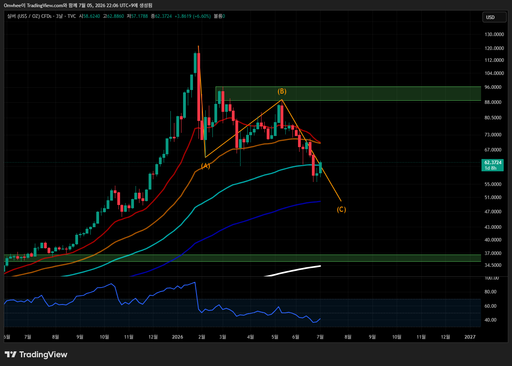Click the snapshot creation date header text
512x366 pixels.
pyautogui.click(x=78, y=6)
